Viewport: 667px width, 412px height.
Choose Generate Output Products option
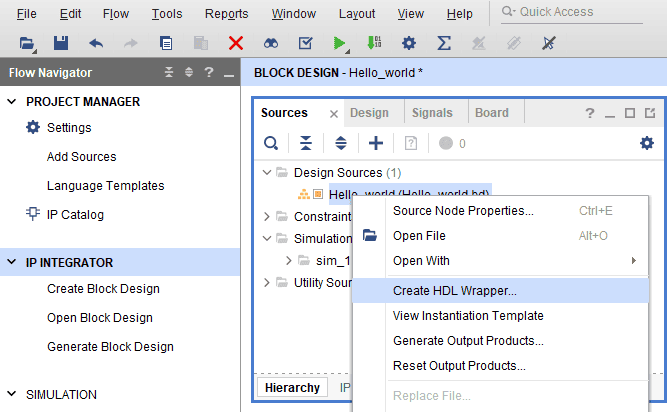tap(468, 340)
